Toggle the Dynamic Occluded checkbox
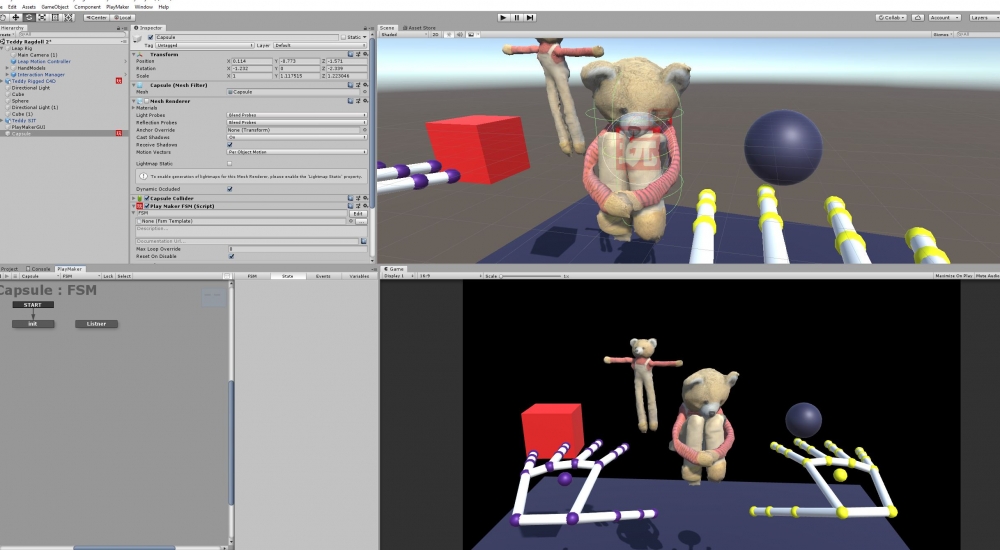Image resolution: width=1000 pixels, height=550 pixels. coord(230,188)
